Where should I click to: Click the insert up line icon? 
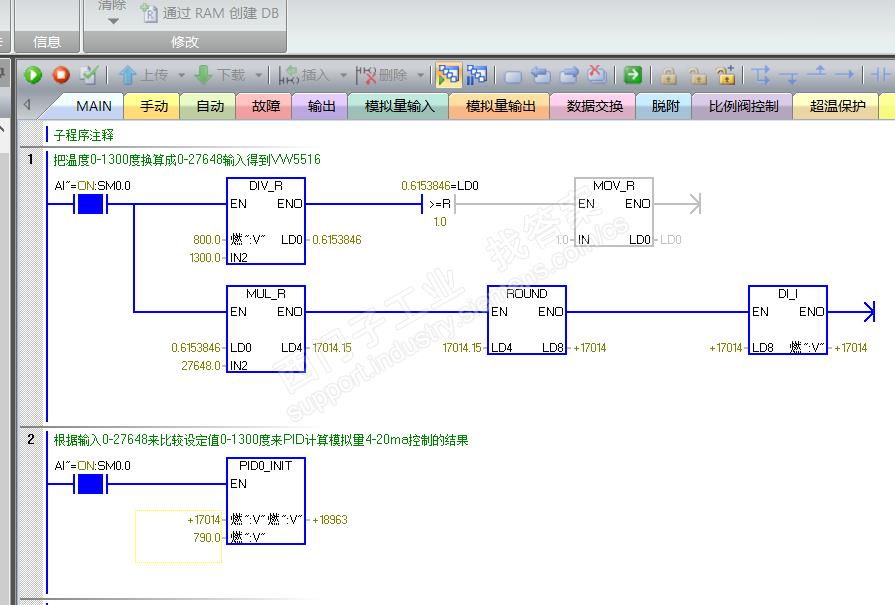[x=819, y=74]
